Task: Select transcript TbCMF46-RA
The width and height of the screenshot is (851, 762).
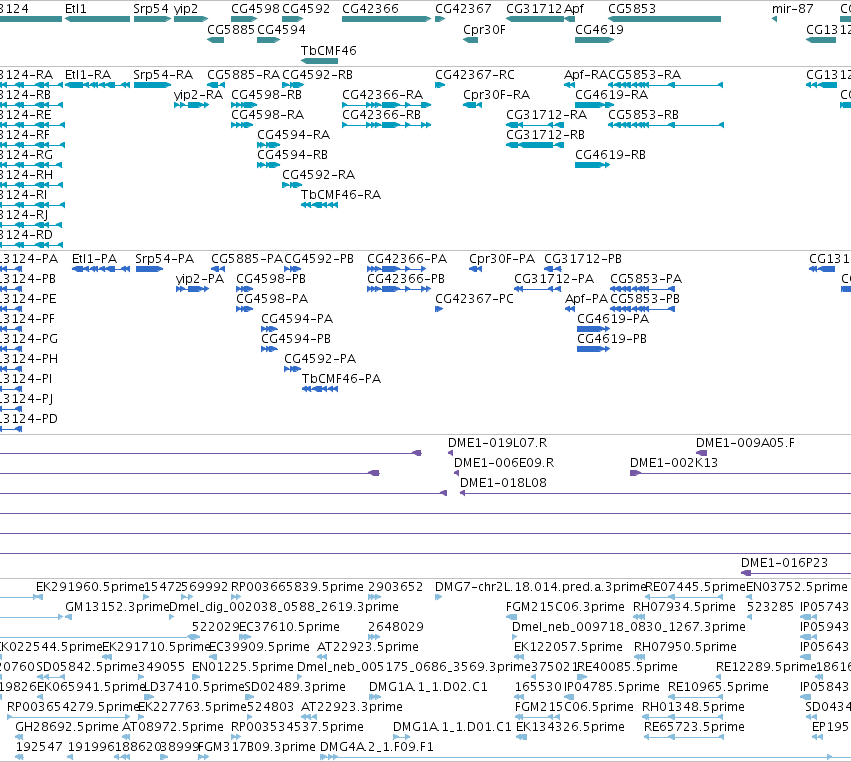Action: 341,195
